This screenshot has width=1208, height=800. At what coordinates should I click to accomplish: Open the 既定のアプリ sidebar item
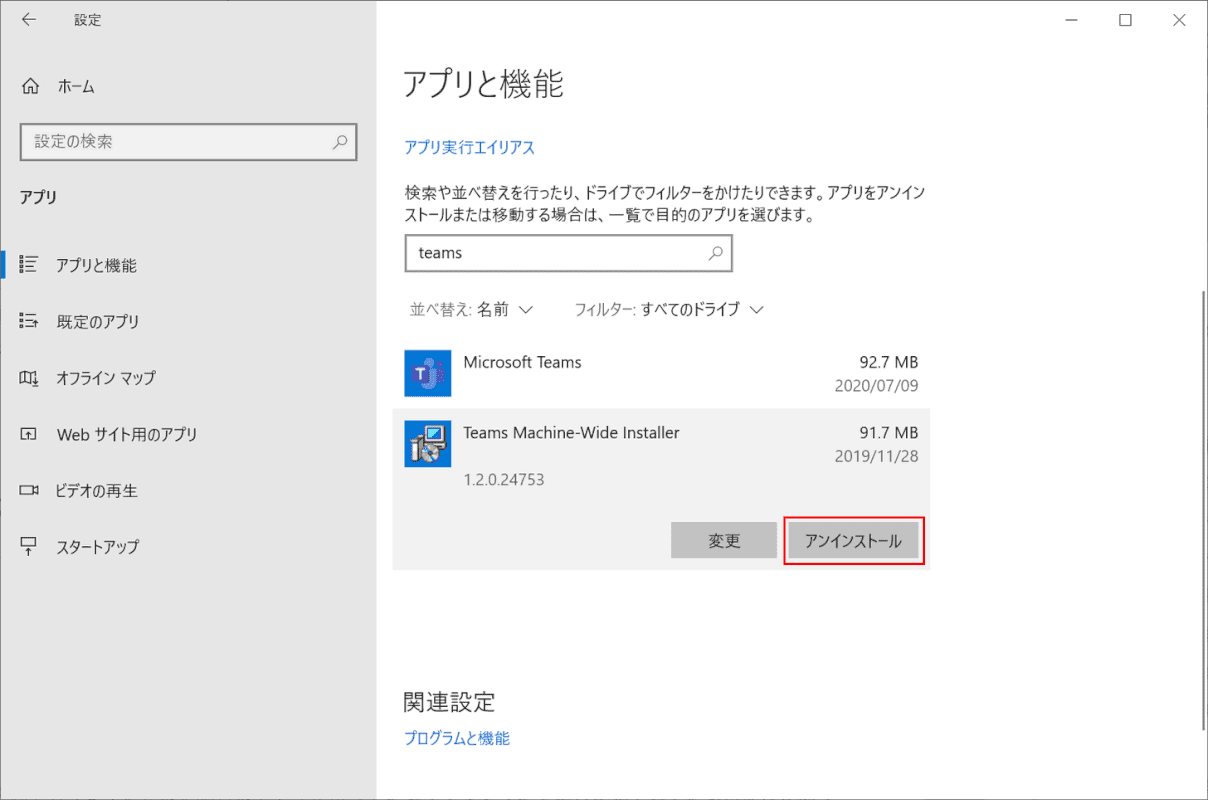[188, 321]
